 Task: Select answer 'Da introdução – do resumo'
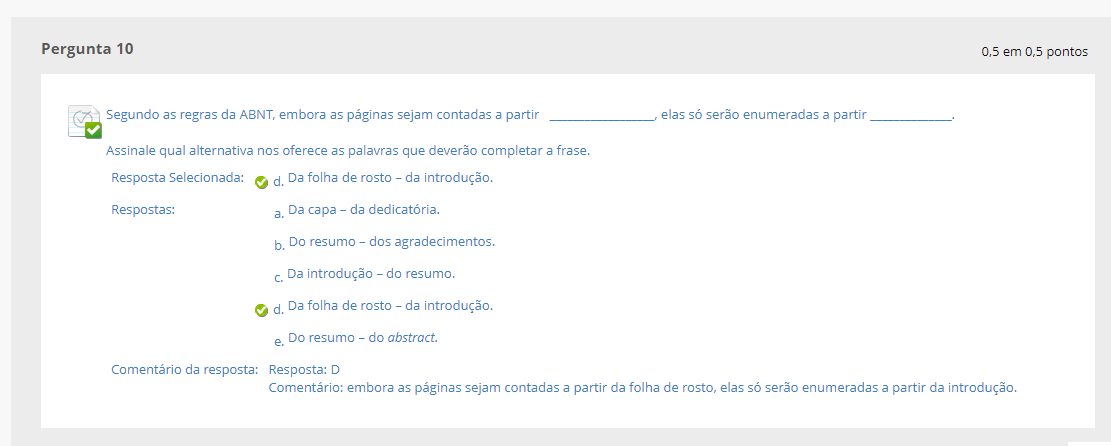[371, 273]
